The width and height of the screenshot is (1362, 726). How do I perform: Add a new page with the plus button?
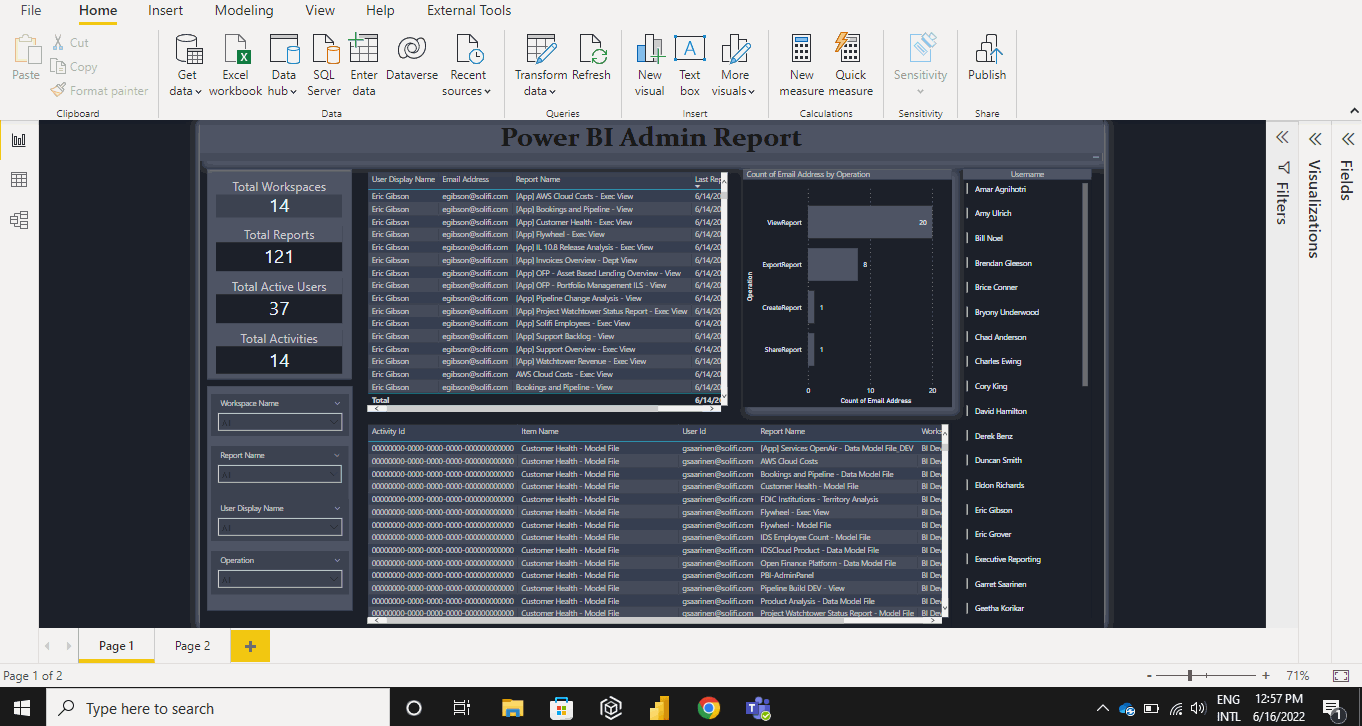click(249, 645)
